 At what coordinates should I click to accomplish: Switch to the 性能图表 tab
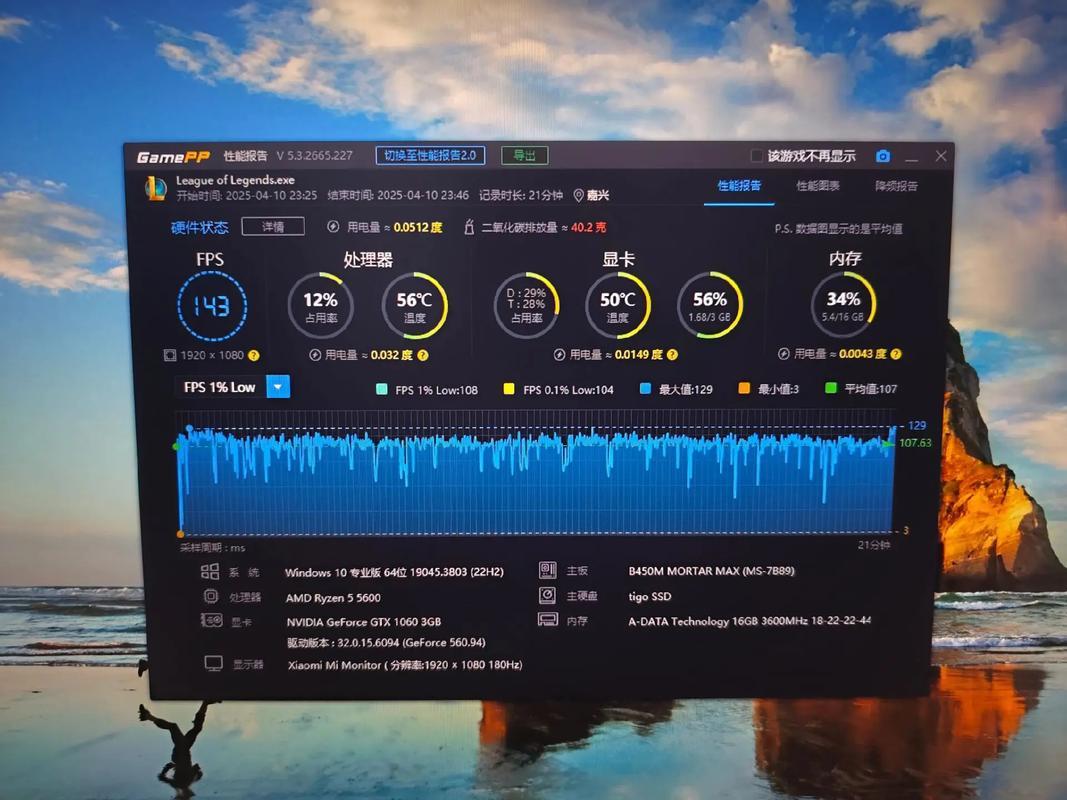pyautogui.click(x=817, y=186)
